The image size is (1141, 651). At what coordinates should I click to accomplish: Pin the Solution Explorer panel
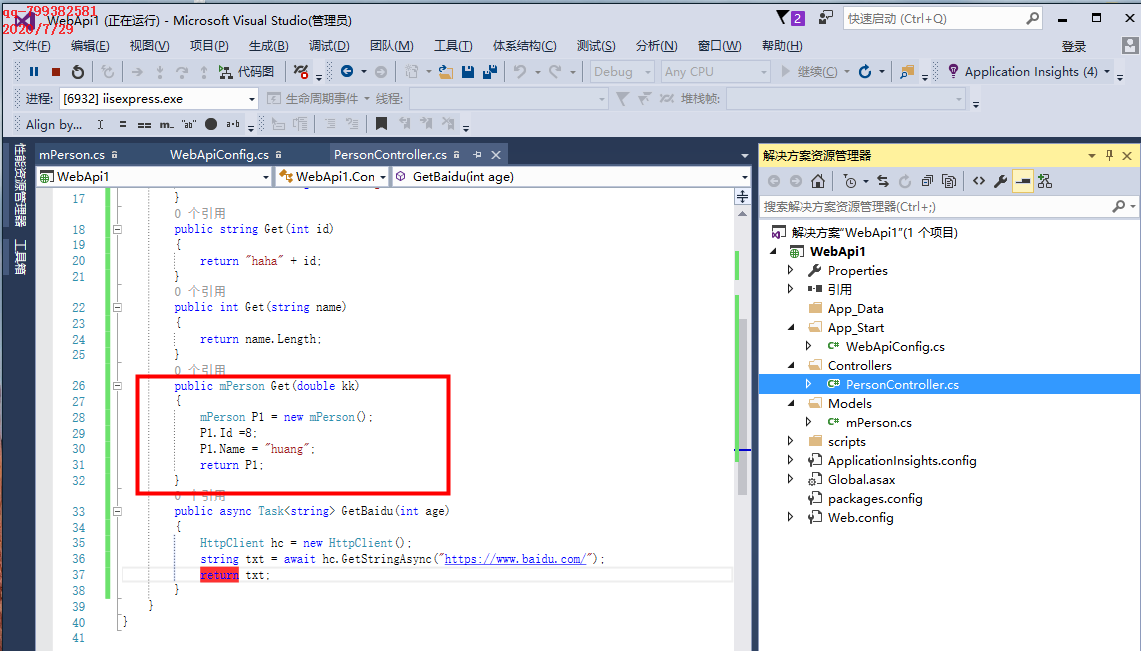coord(1110,155)
